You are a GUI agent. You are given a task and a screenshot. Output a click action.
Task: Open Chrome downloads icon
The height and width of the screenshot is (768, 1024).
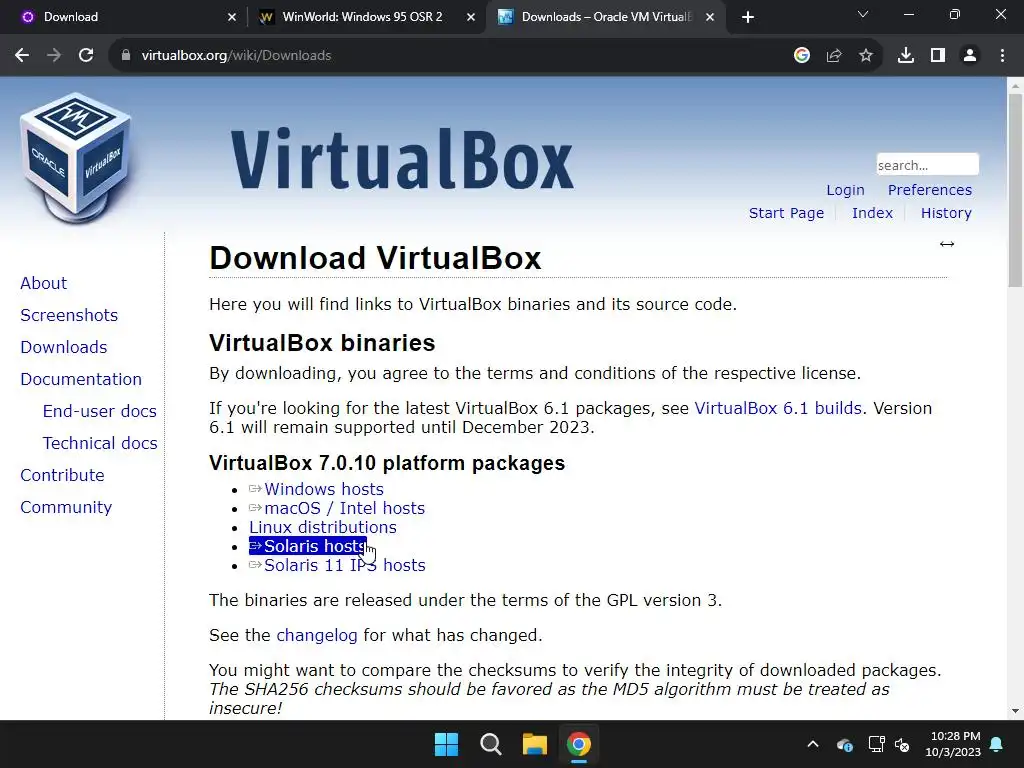coord(906,56)
